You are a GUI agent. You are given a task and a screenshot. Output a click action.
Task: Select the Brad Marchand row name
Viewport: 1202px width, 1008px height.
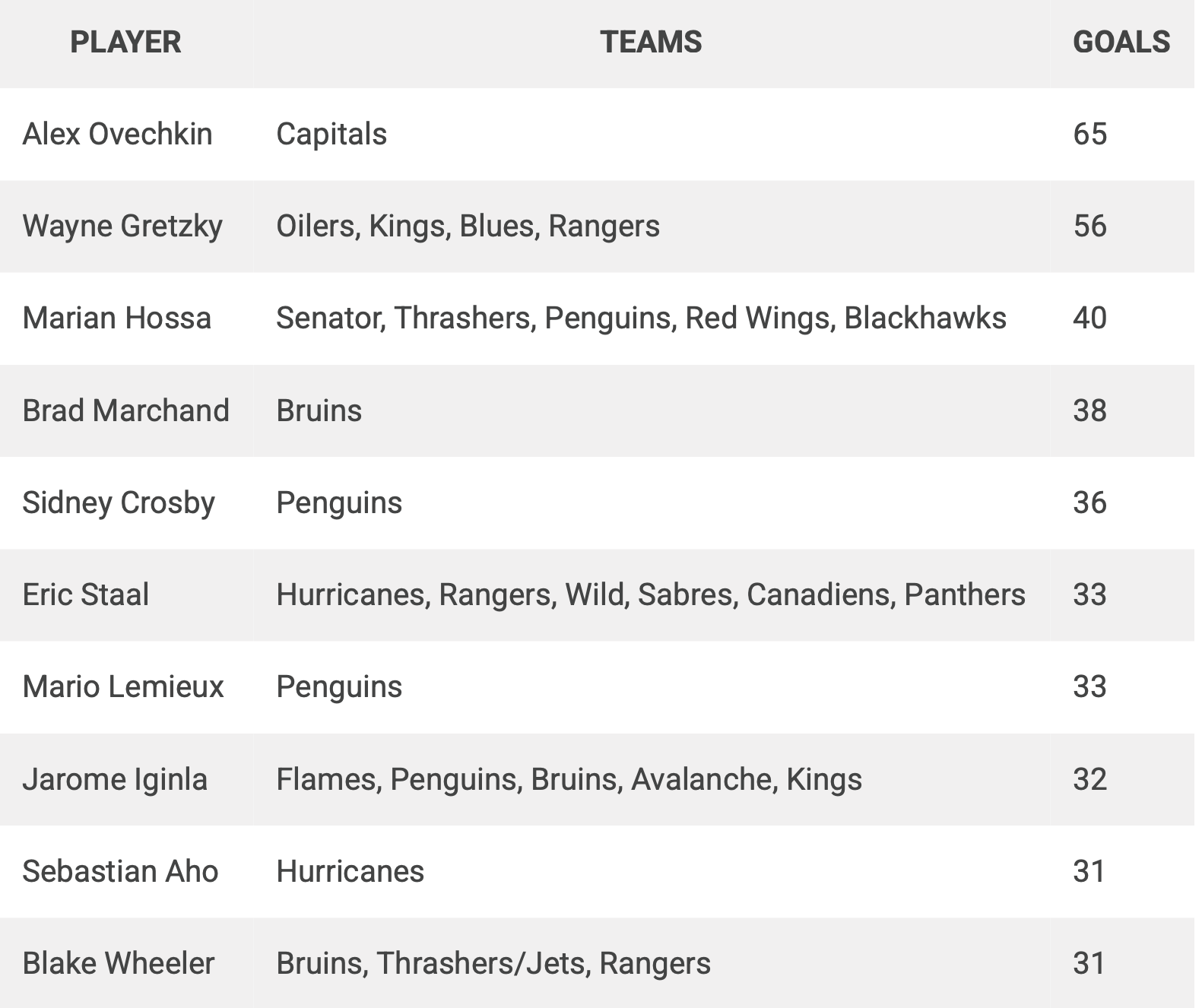click(126, 410)
